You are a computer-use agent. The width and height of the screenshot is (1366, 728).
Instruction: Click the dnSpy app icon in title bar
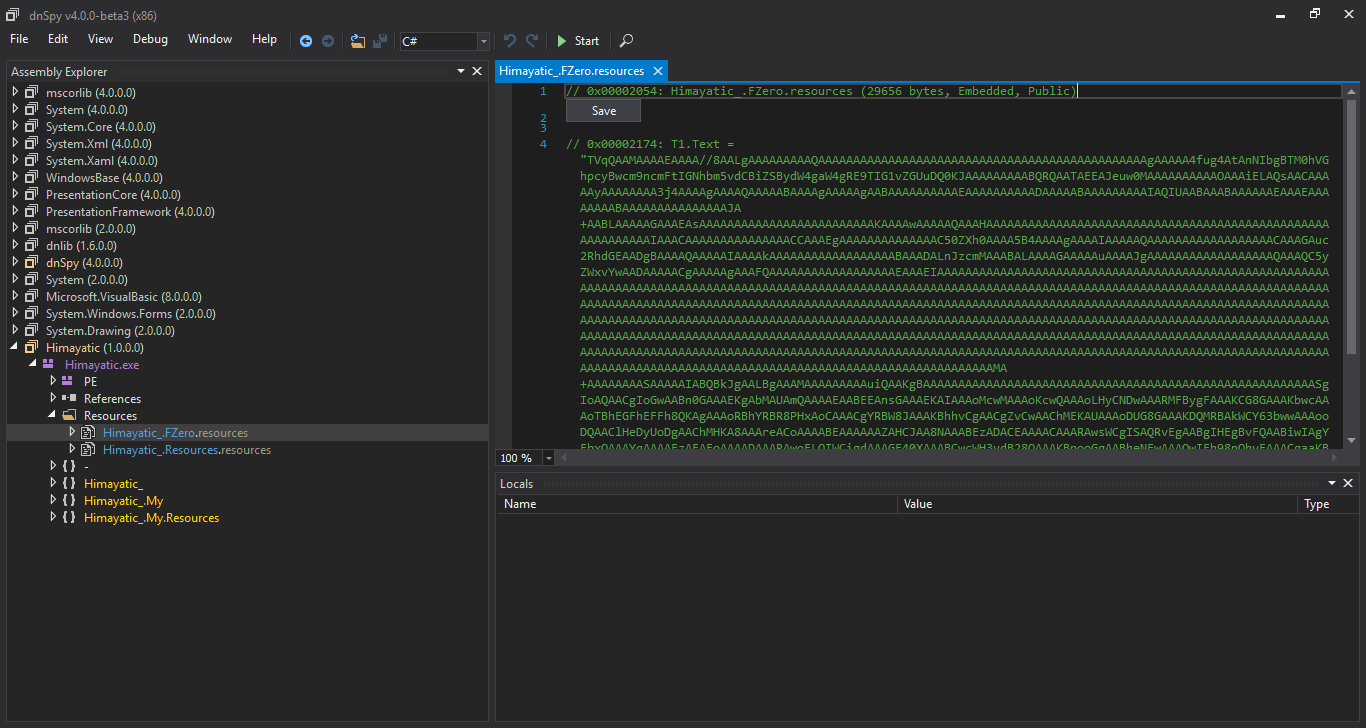(13, 15)
